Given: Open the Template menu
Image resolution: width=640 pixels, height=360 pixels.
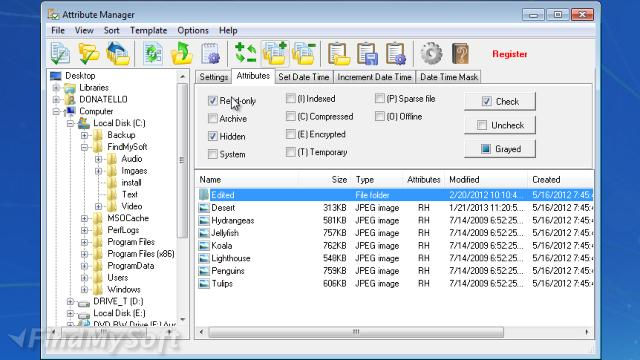Looking at the screenshot, I should [x=149, y=30].
